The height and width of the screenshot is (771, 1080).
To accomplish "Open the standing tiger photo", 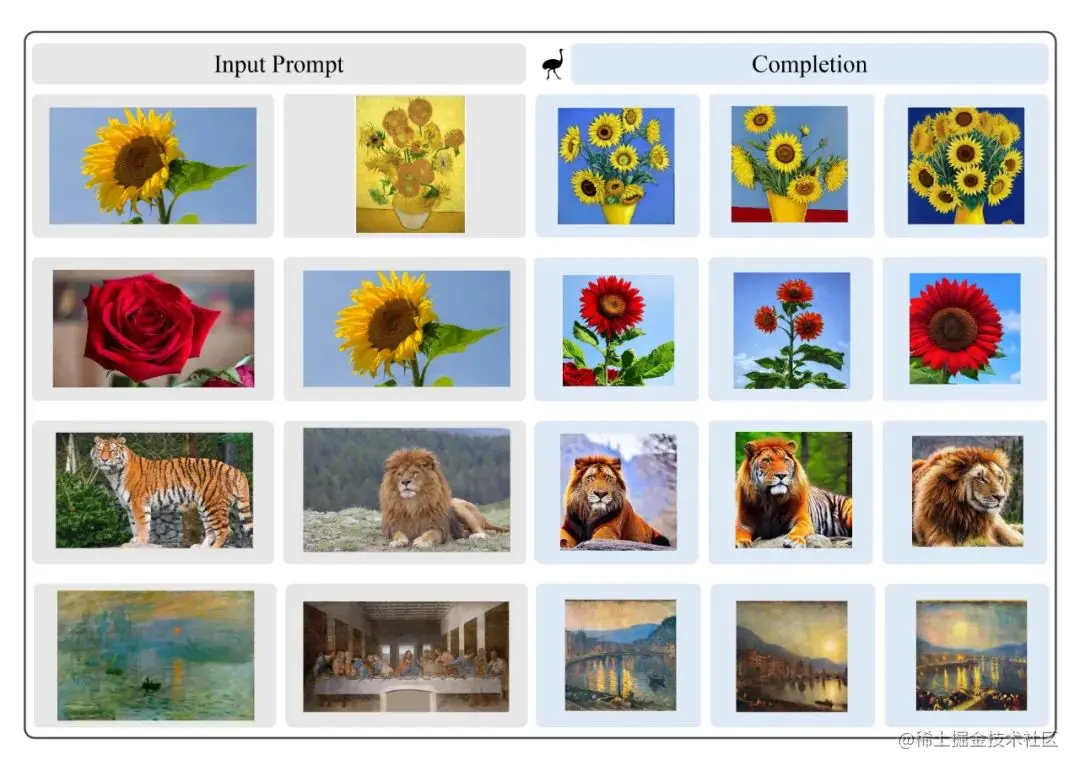I will coord(154,490).
